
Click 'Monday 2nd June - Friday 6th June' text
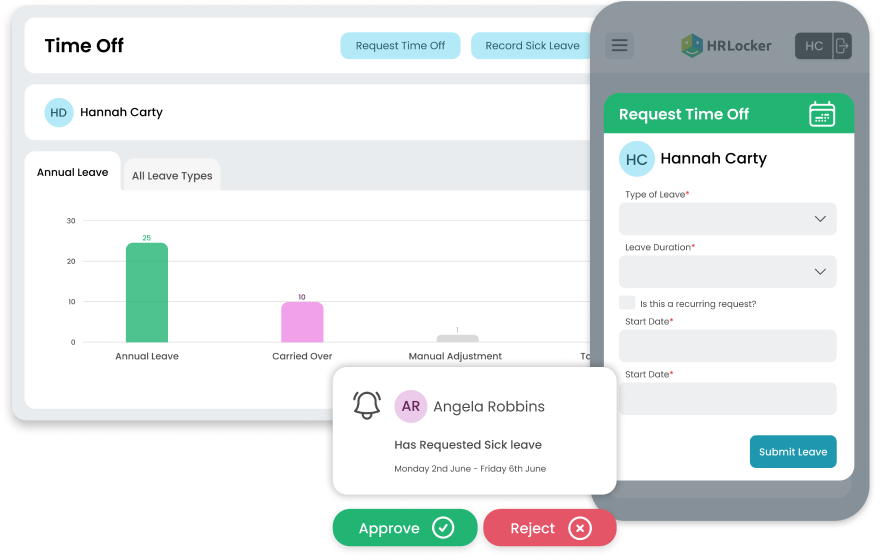point(470,468)
